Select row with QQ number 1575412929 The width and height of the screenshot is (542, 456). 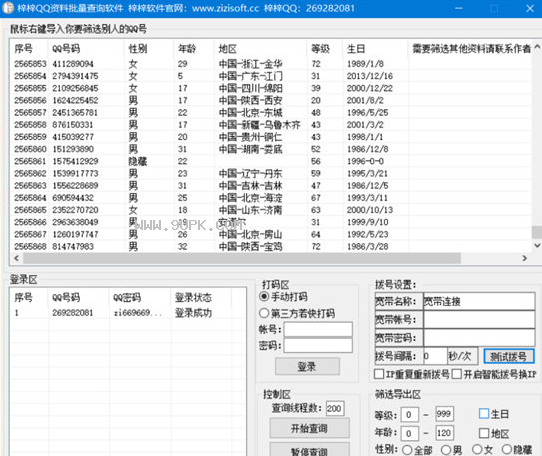(271, 161)
